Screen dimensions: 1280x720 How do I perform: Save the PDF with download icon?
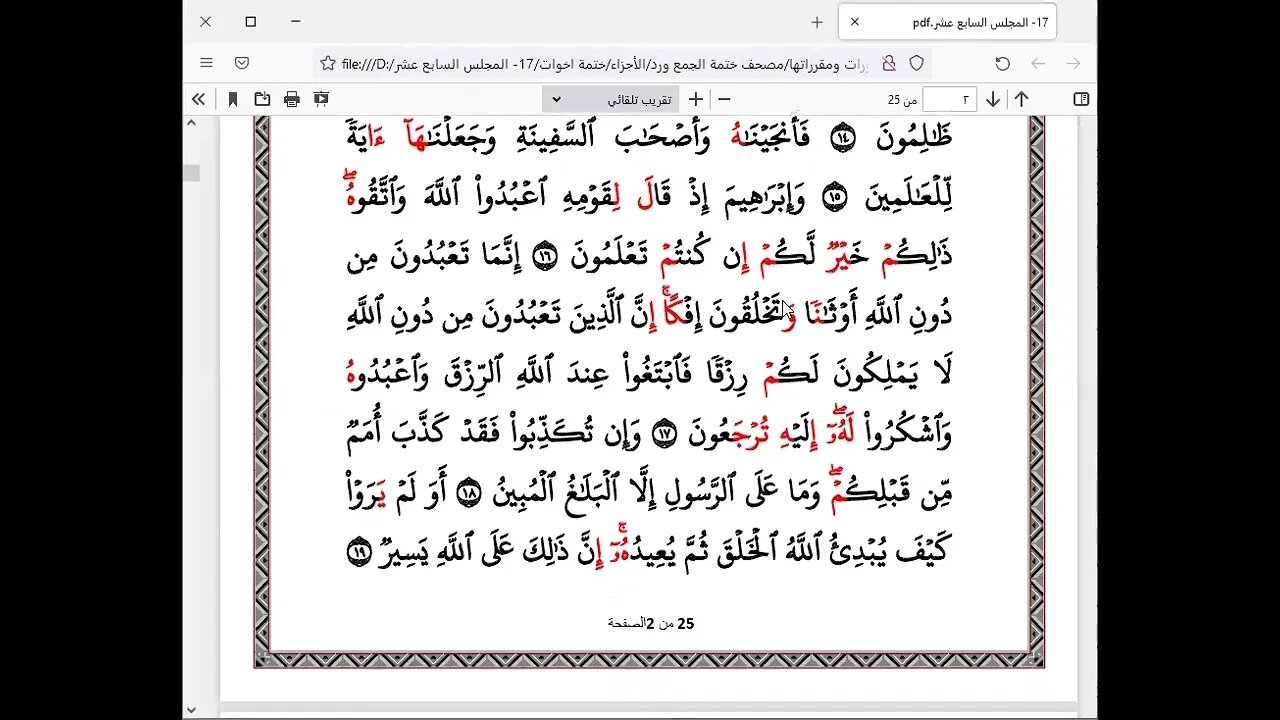tap(262, 99)
